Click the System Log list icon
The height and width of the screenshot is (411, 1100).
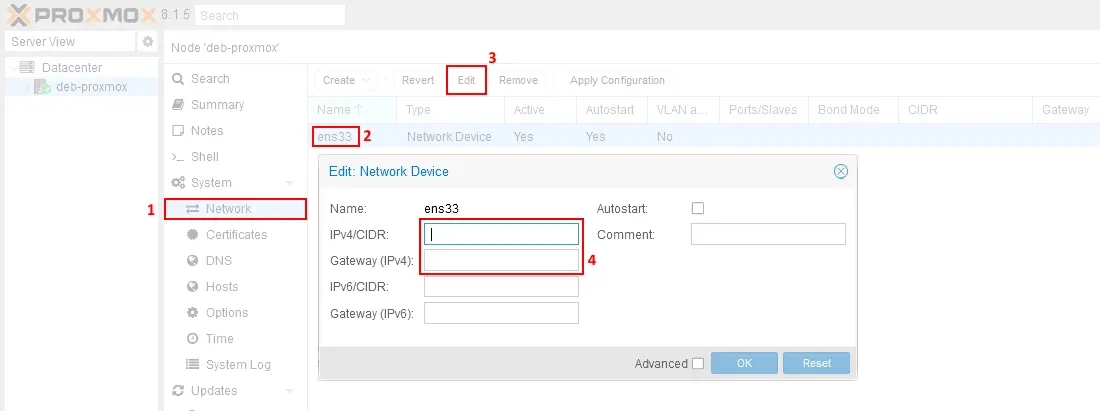coord(192,364)
